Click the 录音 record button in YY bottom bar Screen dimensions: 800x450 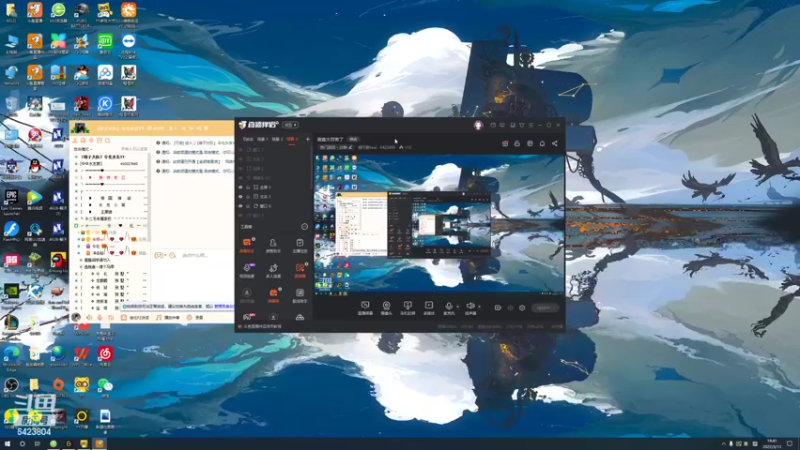click(x=195, y=317)
